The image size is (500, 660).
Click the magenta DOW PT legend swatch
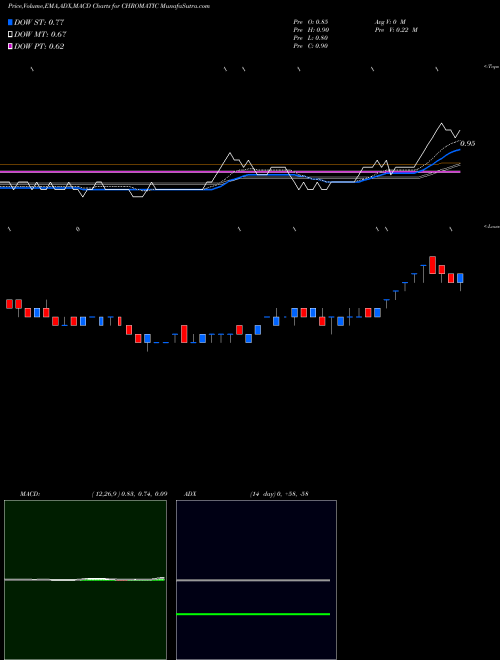[x=10, y=46]
